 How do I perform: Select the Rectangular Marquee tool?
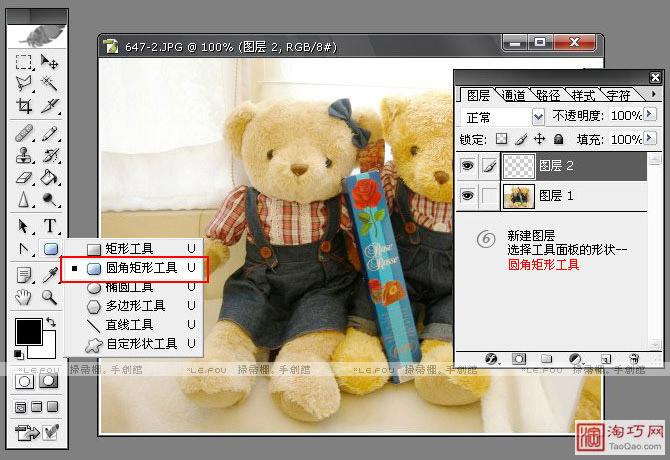(24, 62)
